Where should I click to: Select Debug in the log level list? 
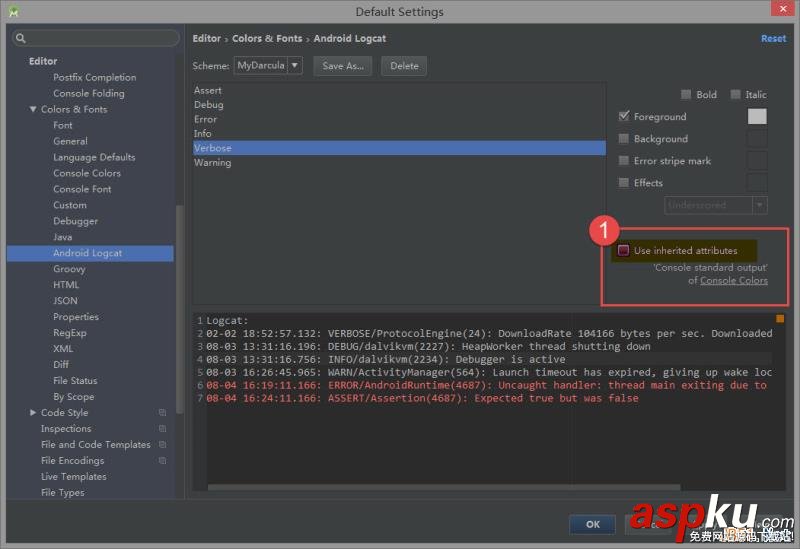coord(399,105)
